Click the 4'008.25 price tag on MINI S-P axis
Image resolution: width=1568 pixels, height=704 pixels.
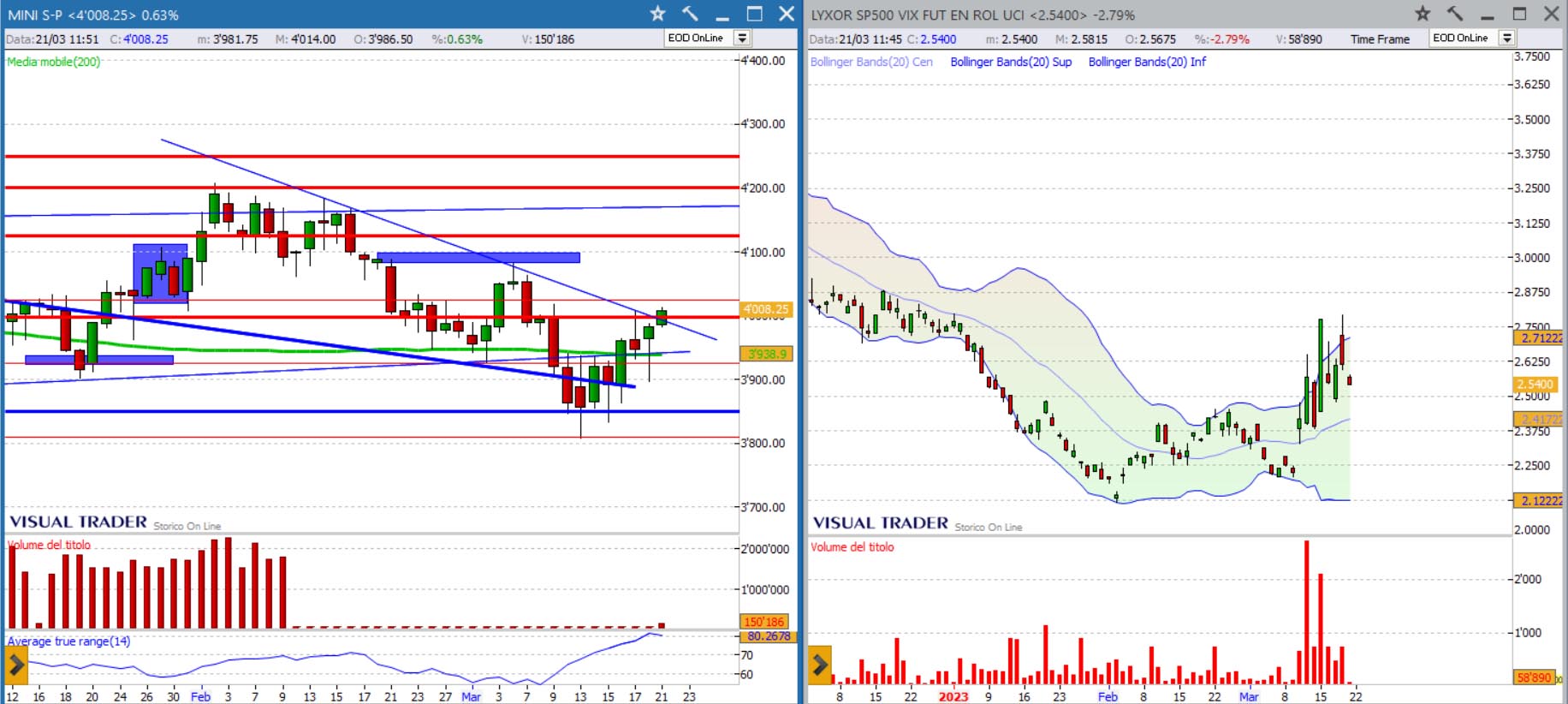point(766,309)
